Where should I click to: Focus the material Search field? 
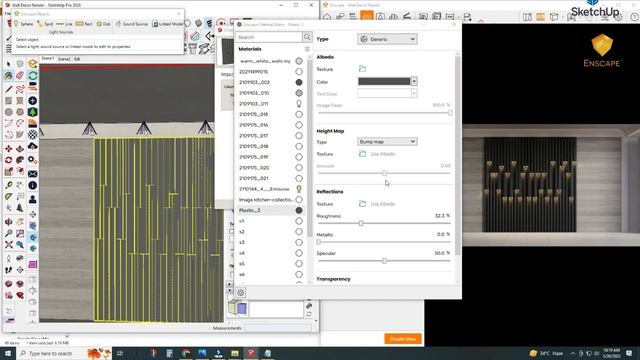click(269, 37)
